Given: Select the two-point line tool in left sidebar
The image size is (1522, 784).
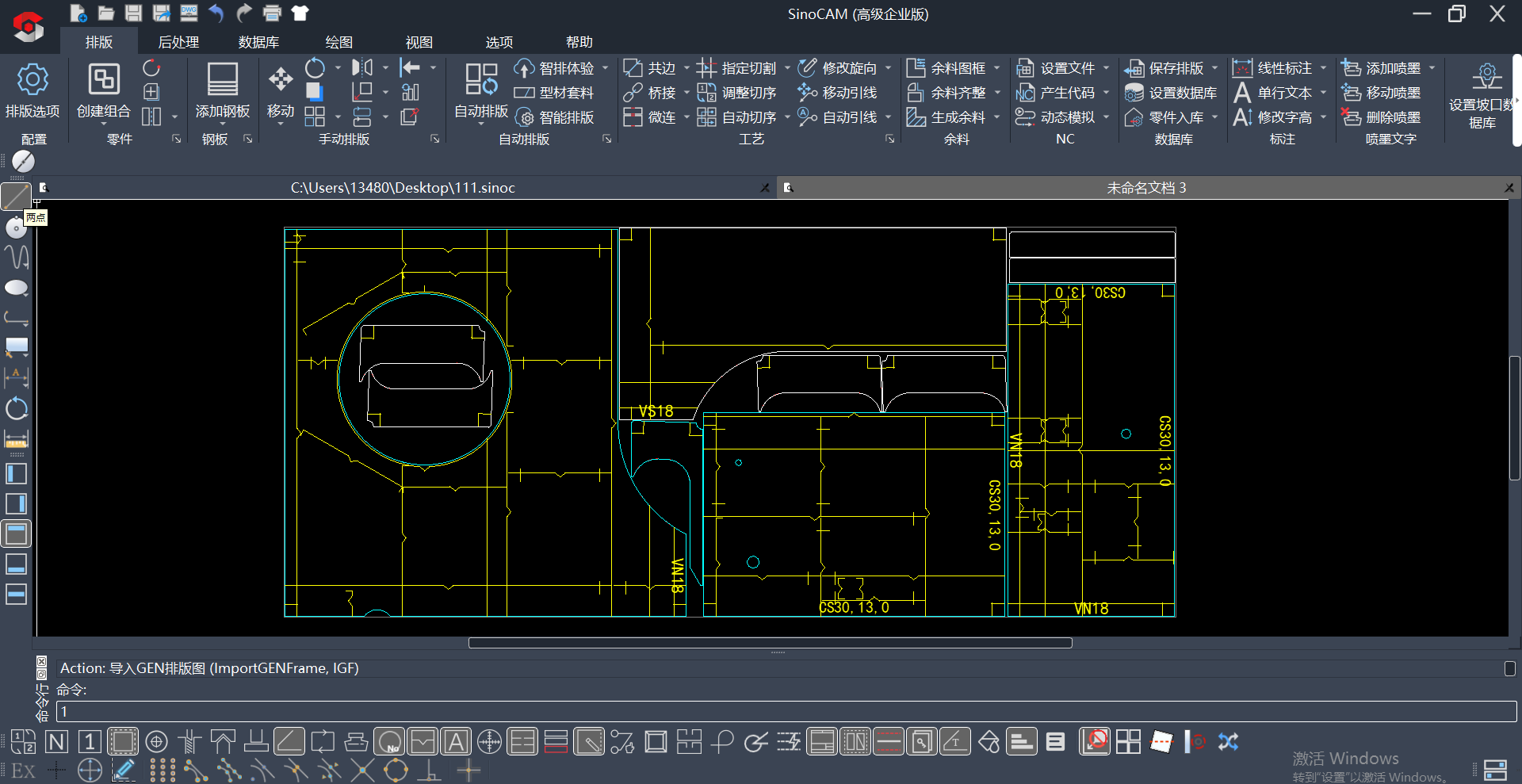Looking at the screenshot, I should (x=16, y=196).
